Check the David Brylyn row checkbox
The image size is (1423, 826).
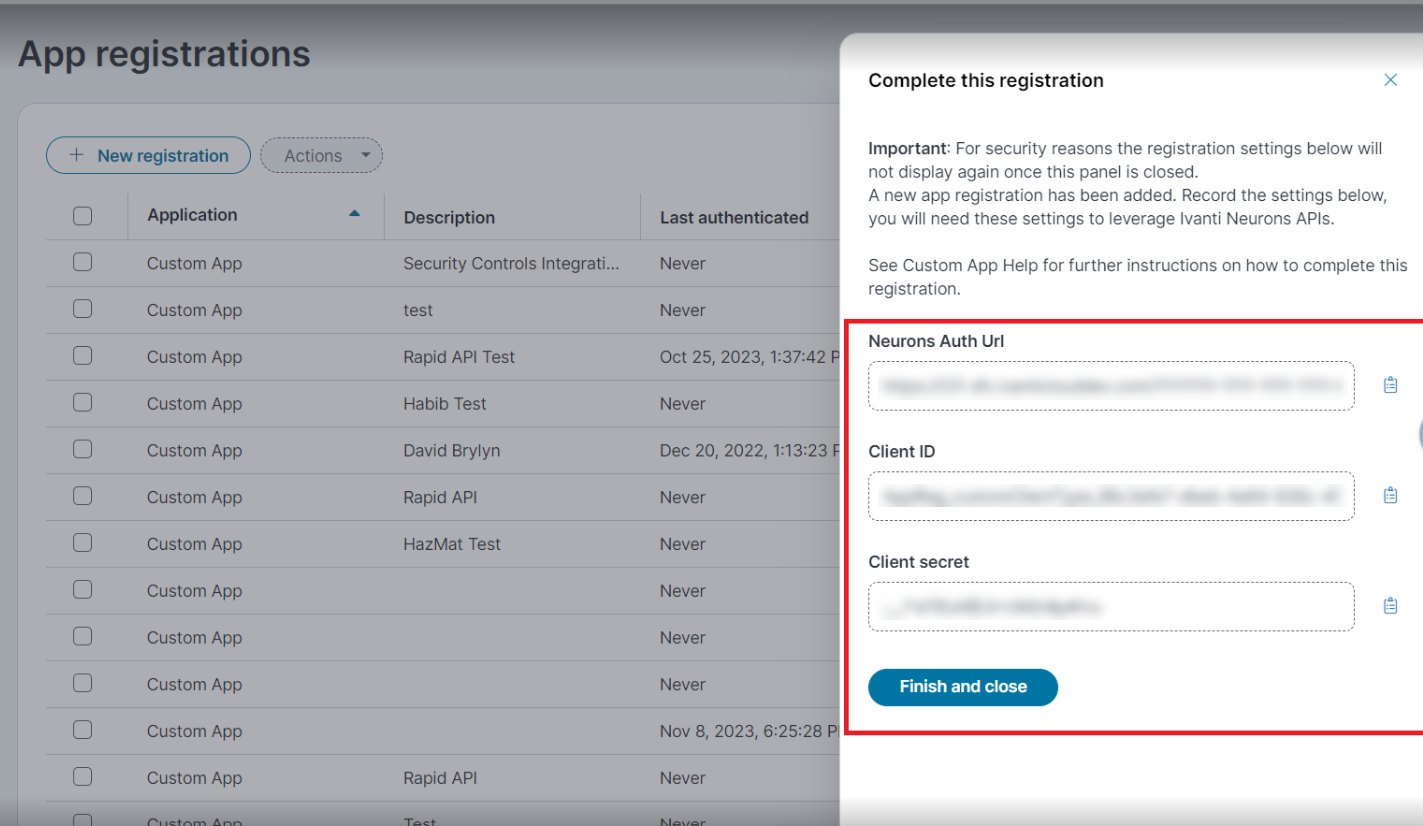coord(83,450)
